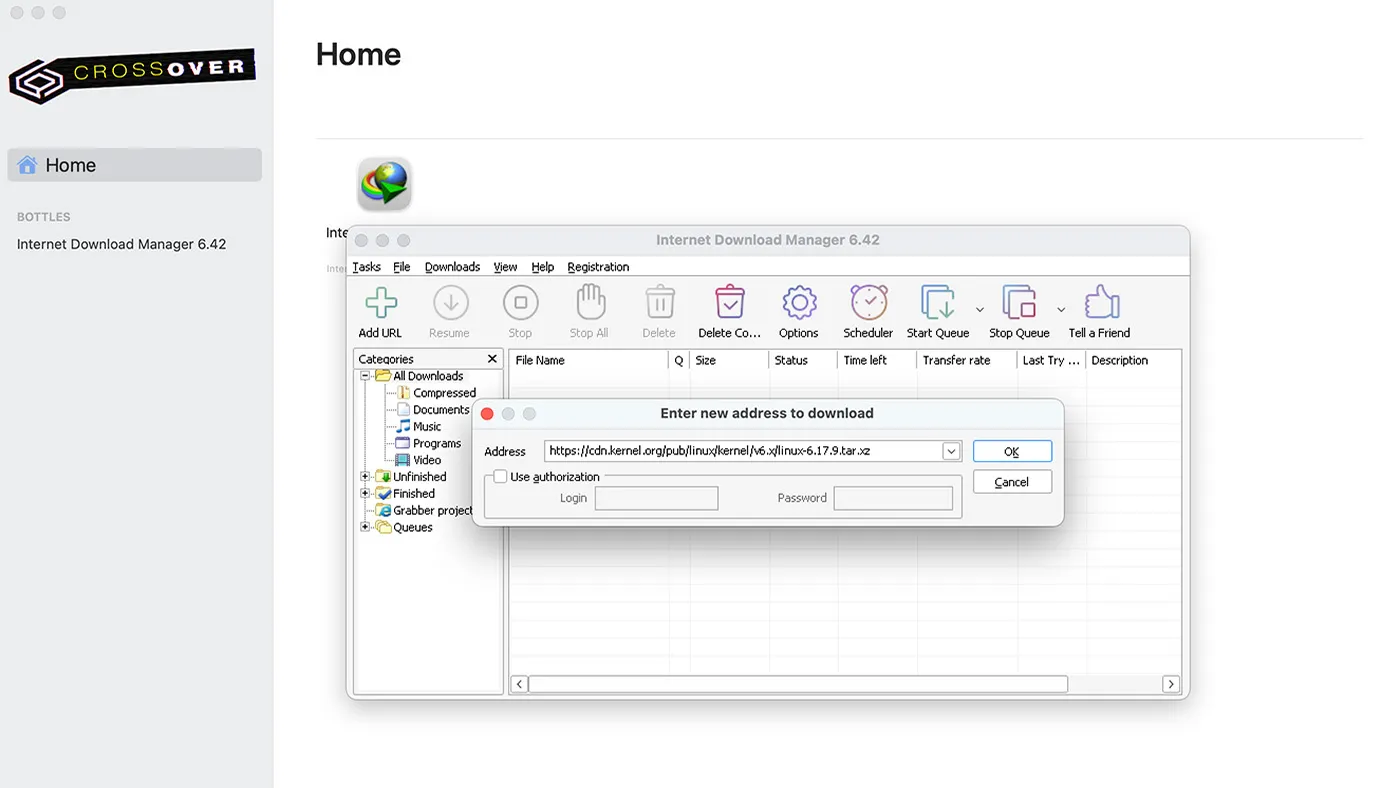
Task: Open the Downloads menu
Action: click(452, 267)
